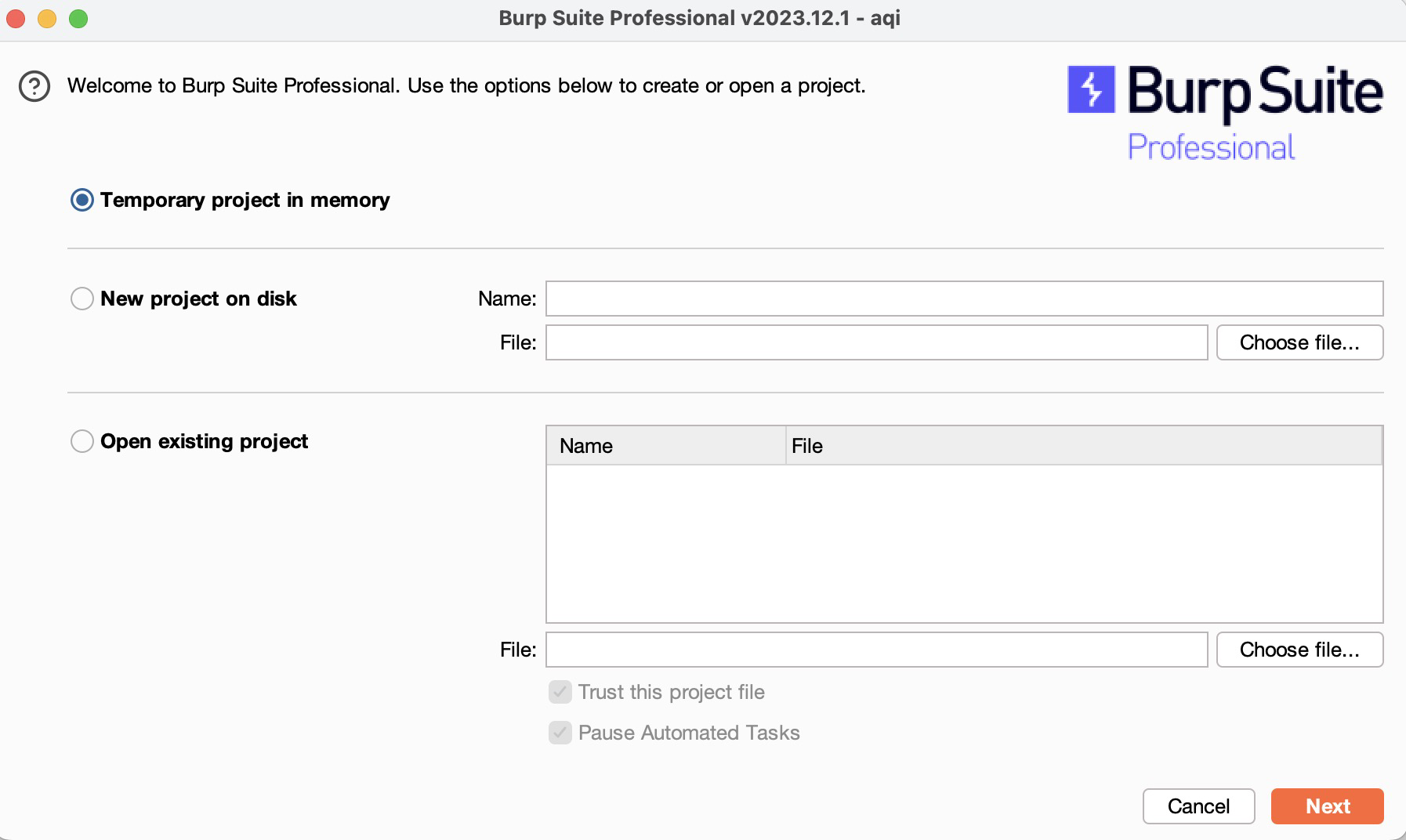This screenshot has width=1406, height=840.
Task: Toggle Trust this project file checkbox
Action: 560,692
